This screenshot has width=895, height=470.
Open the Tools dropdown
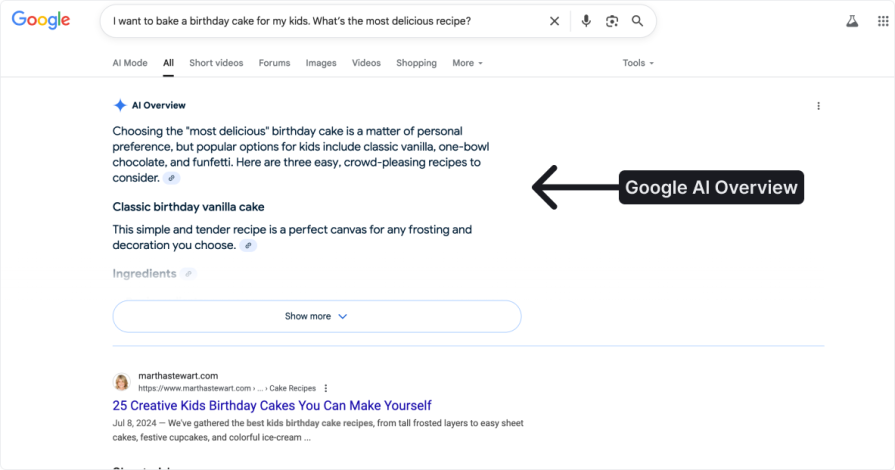point(638,63)
